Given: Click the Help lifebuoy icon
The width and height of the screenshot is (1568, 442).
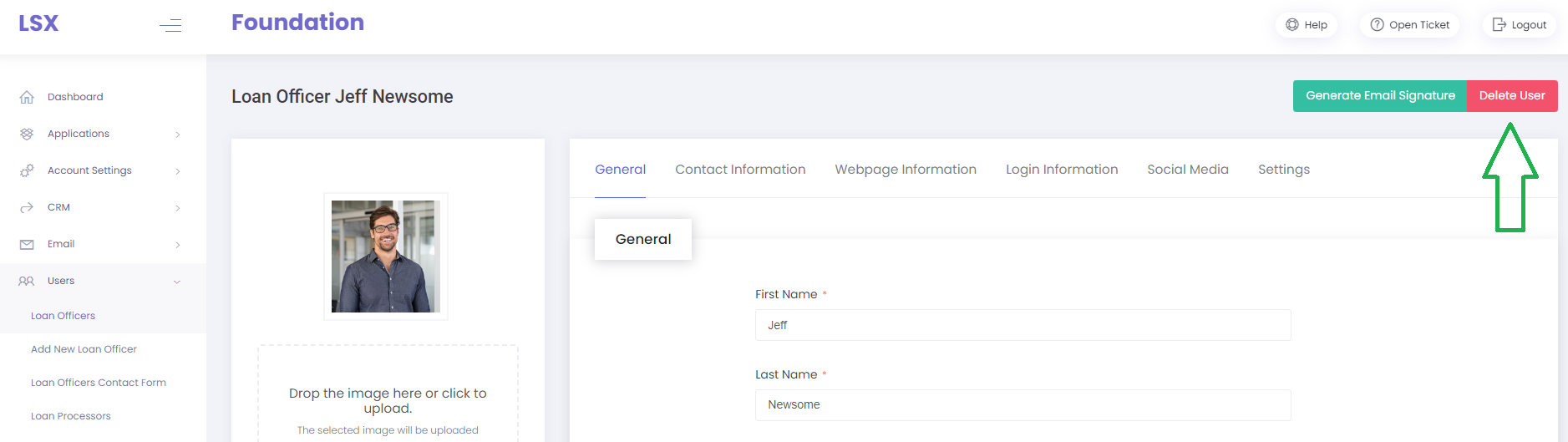Looking at the screenshot, I should pos(1292,25).
